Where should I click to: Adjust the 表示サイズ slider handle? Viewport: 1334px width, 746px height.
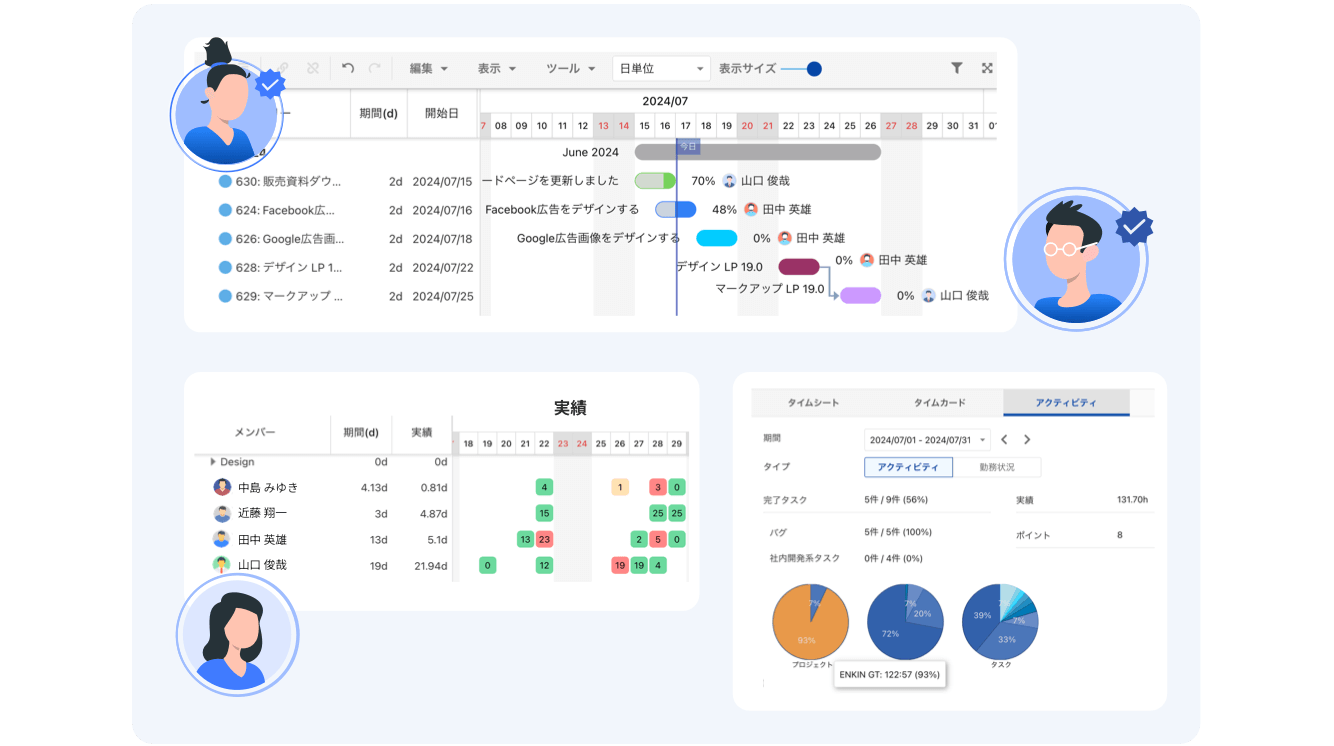coord(814,69)
